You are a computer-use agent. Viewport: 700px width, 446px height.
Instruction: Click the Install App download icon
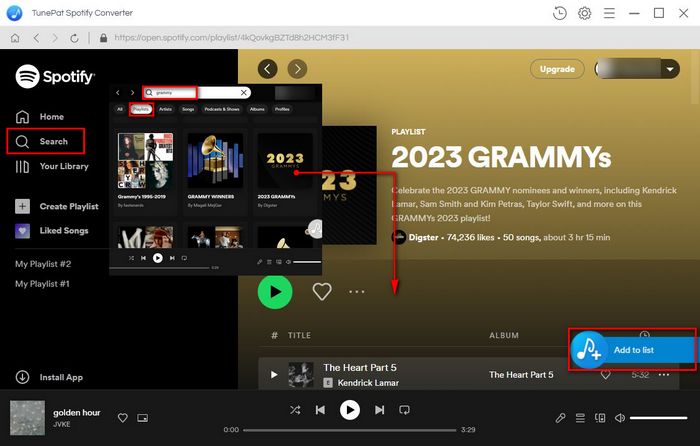click(22, 377)
